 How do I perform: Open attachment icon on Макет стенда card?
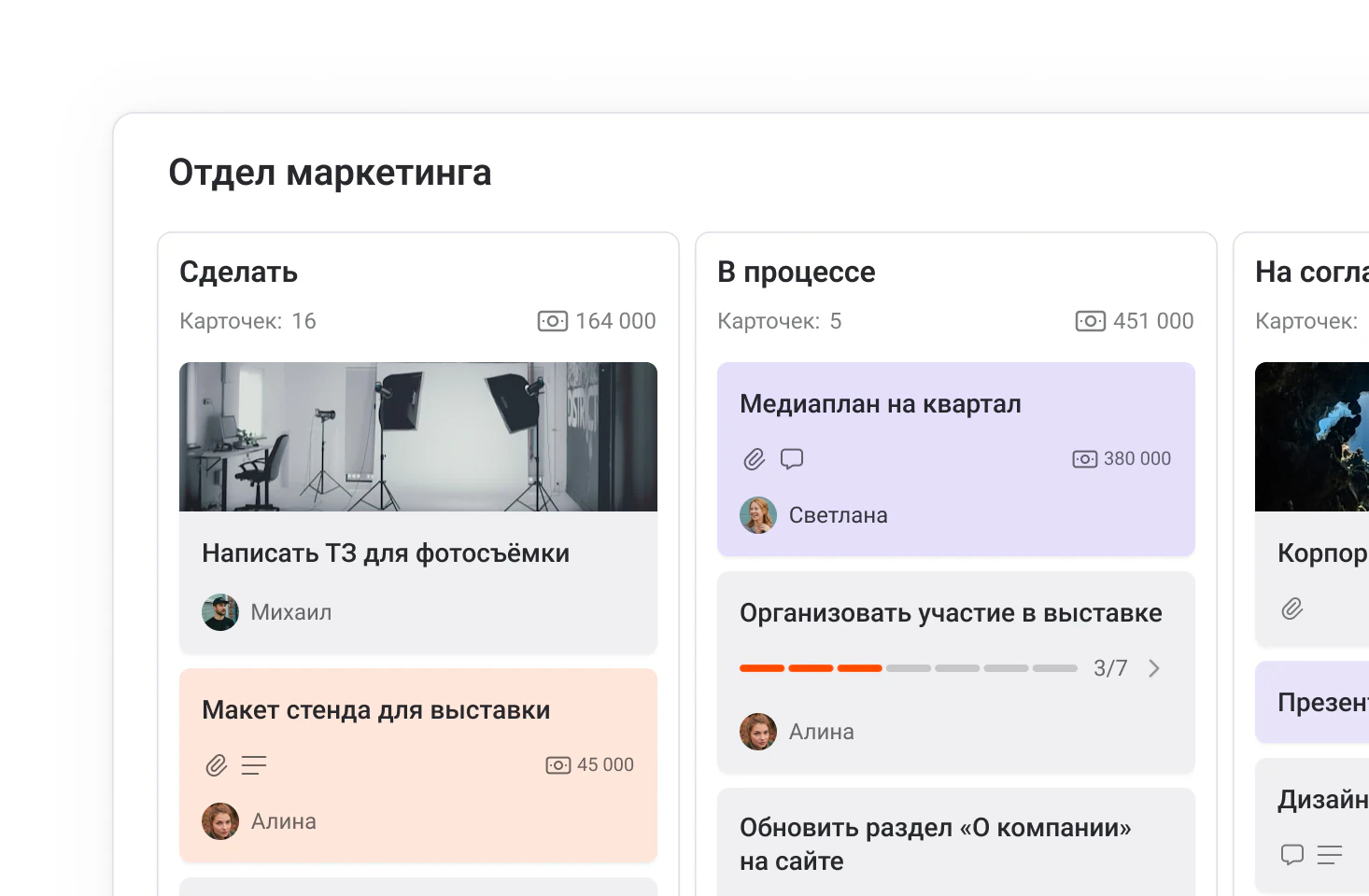(217, 765)
